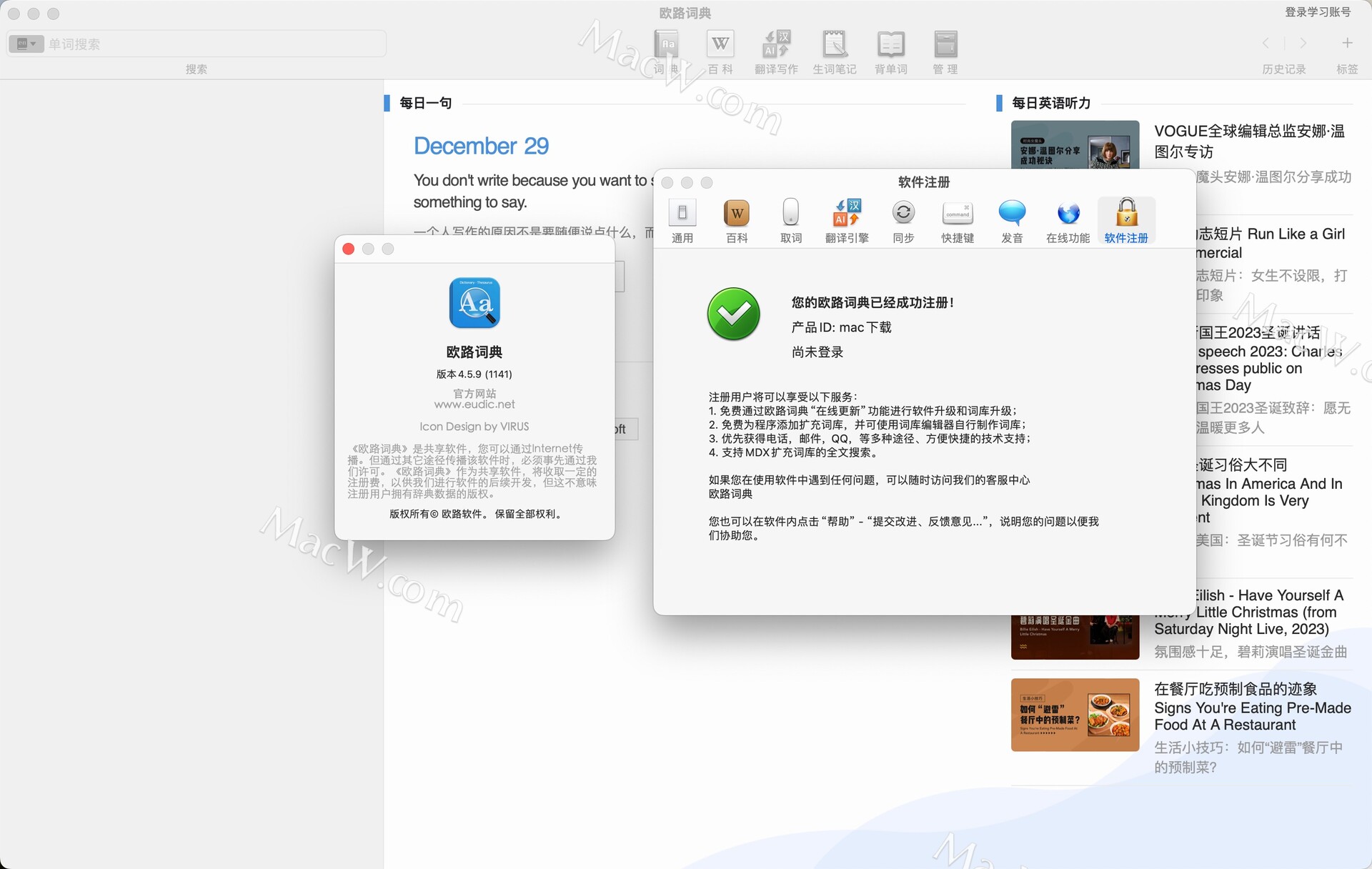
Task: Click 登录学习账号 to sign in
Action: pyautogui.click(x=1316, y=13)
